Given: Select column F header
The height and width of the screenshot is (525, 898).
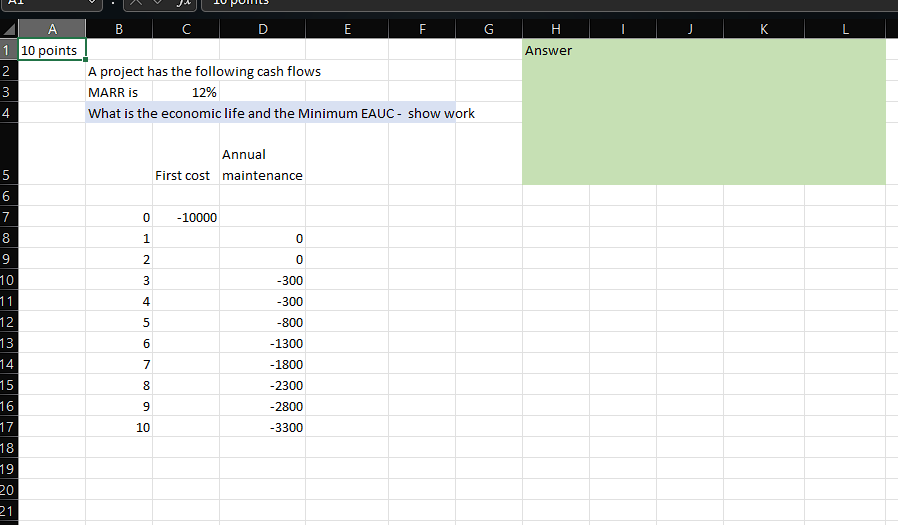Looking at the screenshot, I should [422, 29].
